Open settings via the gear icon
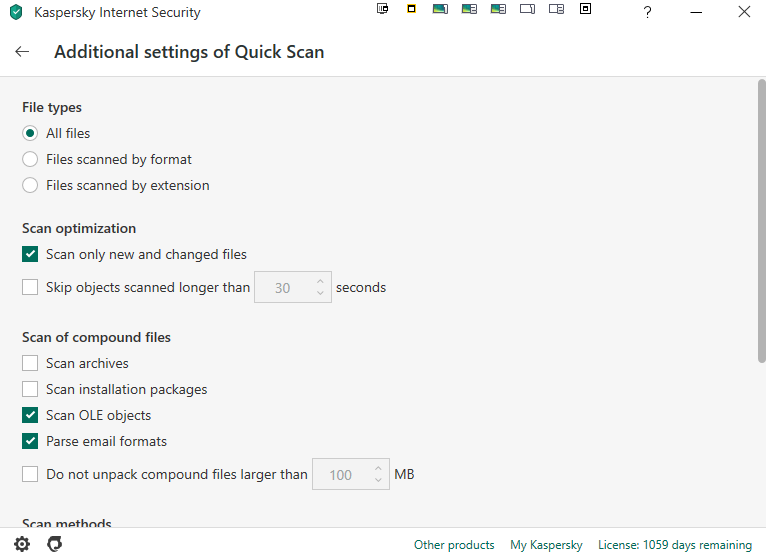This screenshot has height=560, width=766. [x=22, y=545]
